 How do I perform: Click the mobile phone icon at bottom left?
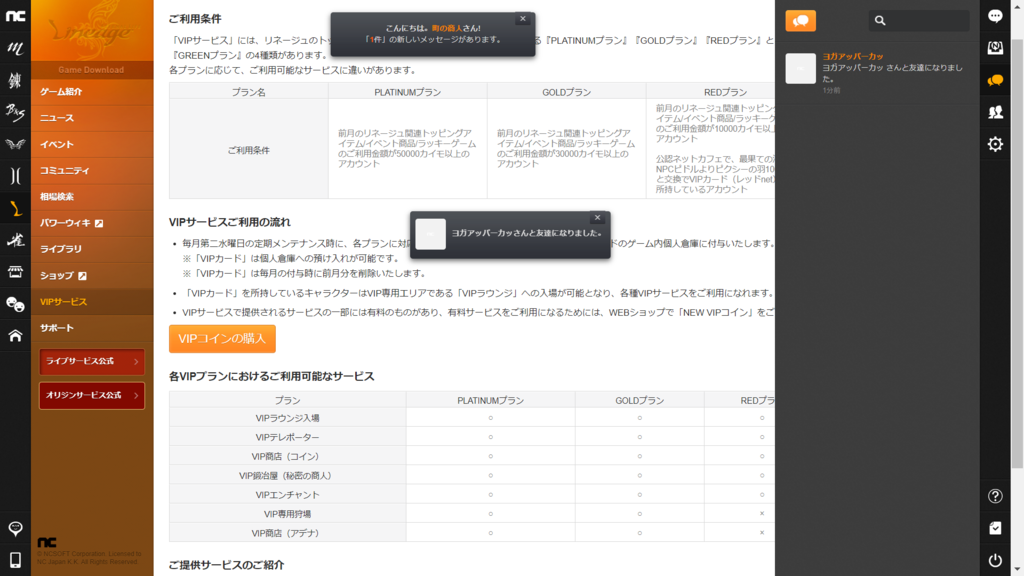(x=15, y=560)
